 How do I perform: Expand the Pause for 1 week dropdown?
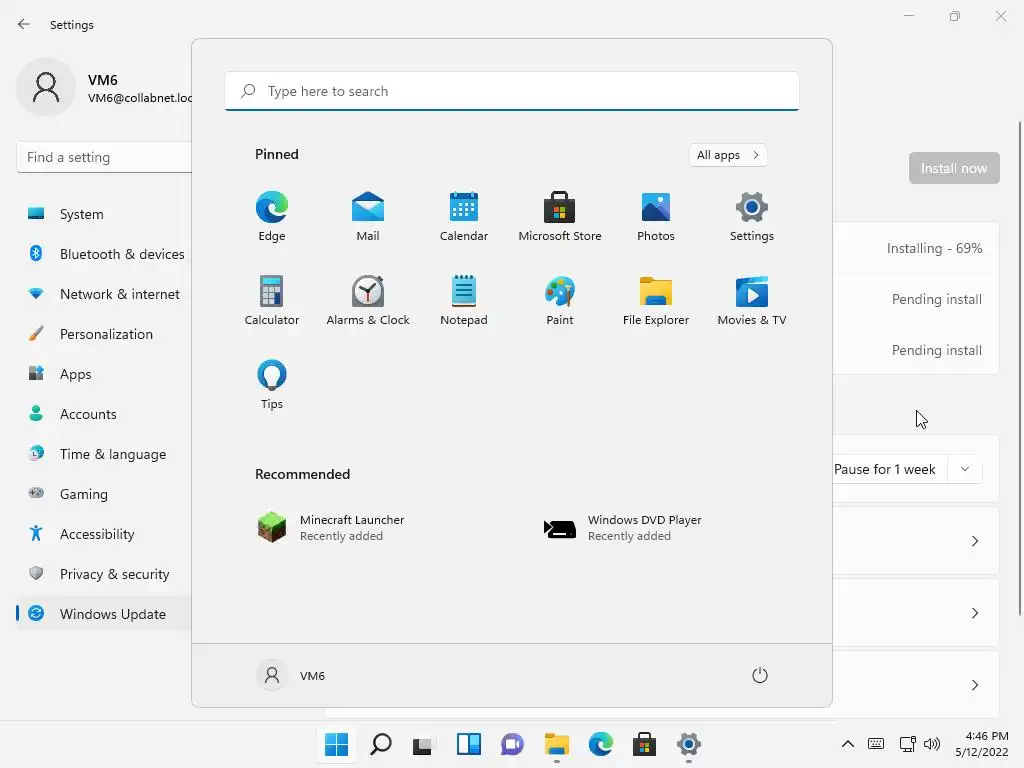(x=965, y=469)
